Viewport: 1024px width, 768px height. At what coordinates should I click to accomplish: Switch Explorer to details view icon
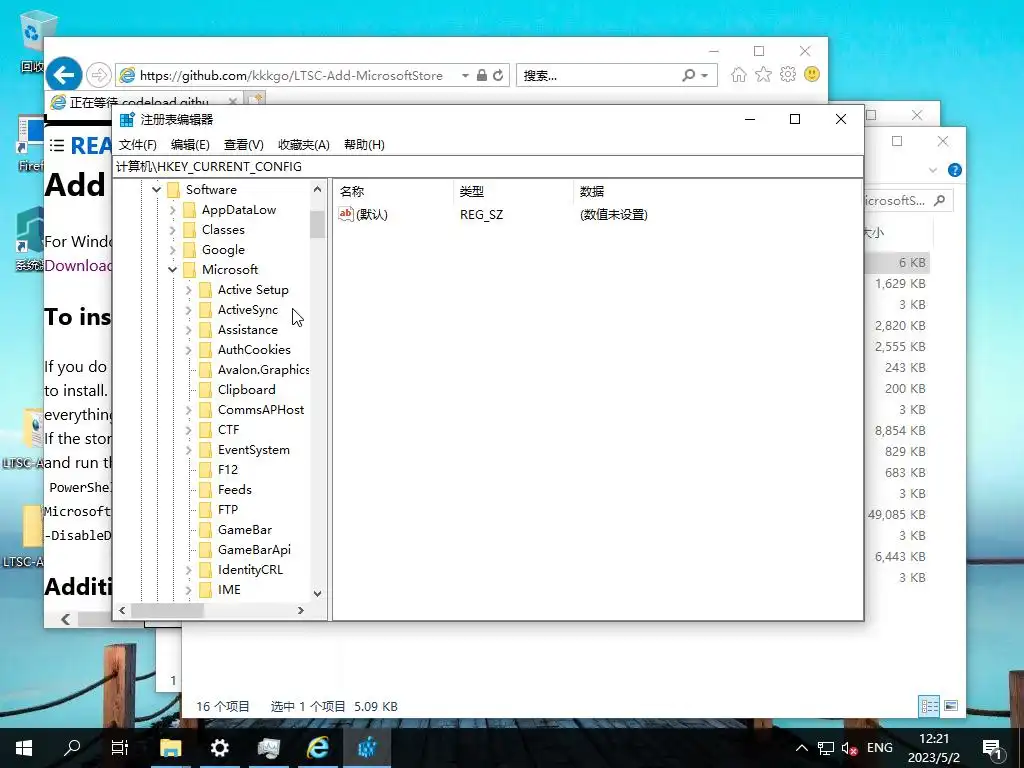coord(929,706)
